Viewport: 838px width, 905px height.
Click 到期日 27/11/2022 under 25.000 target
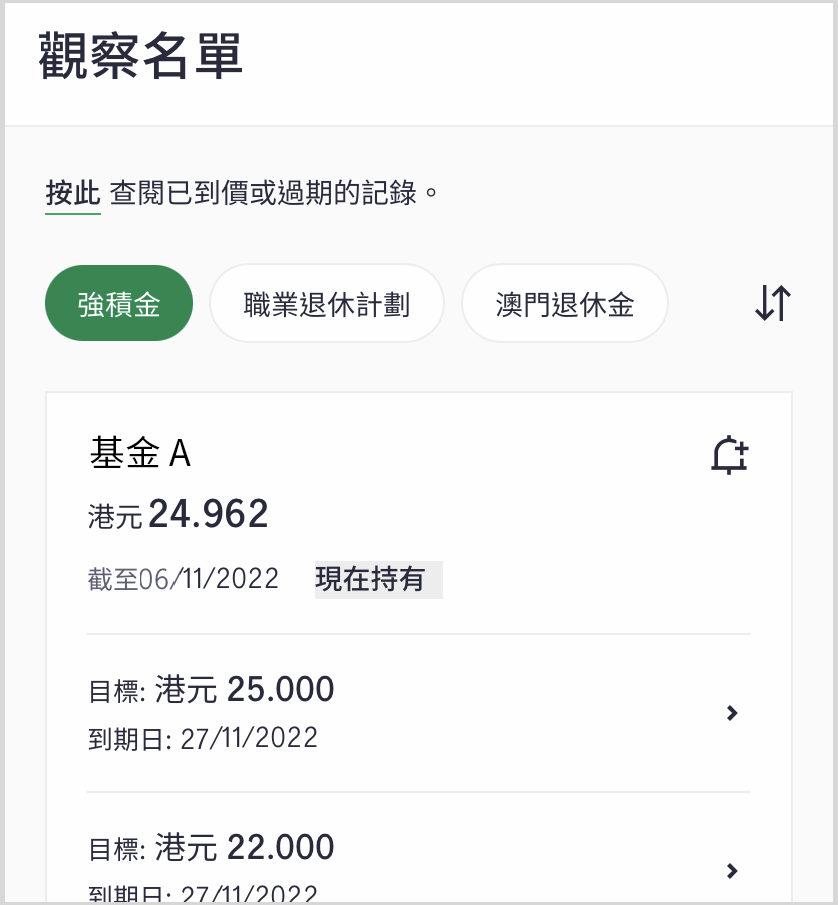pos(203,739)
